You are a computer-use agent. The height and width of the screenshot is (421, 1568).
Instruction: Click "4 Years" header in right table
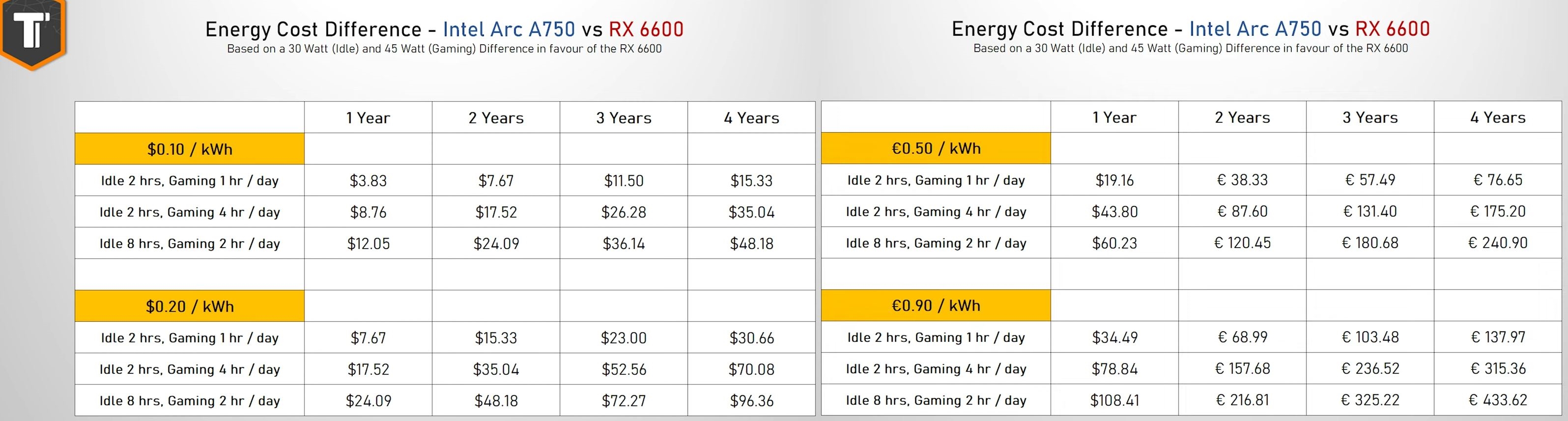coord(1497,117)
